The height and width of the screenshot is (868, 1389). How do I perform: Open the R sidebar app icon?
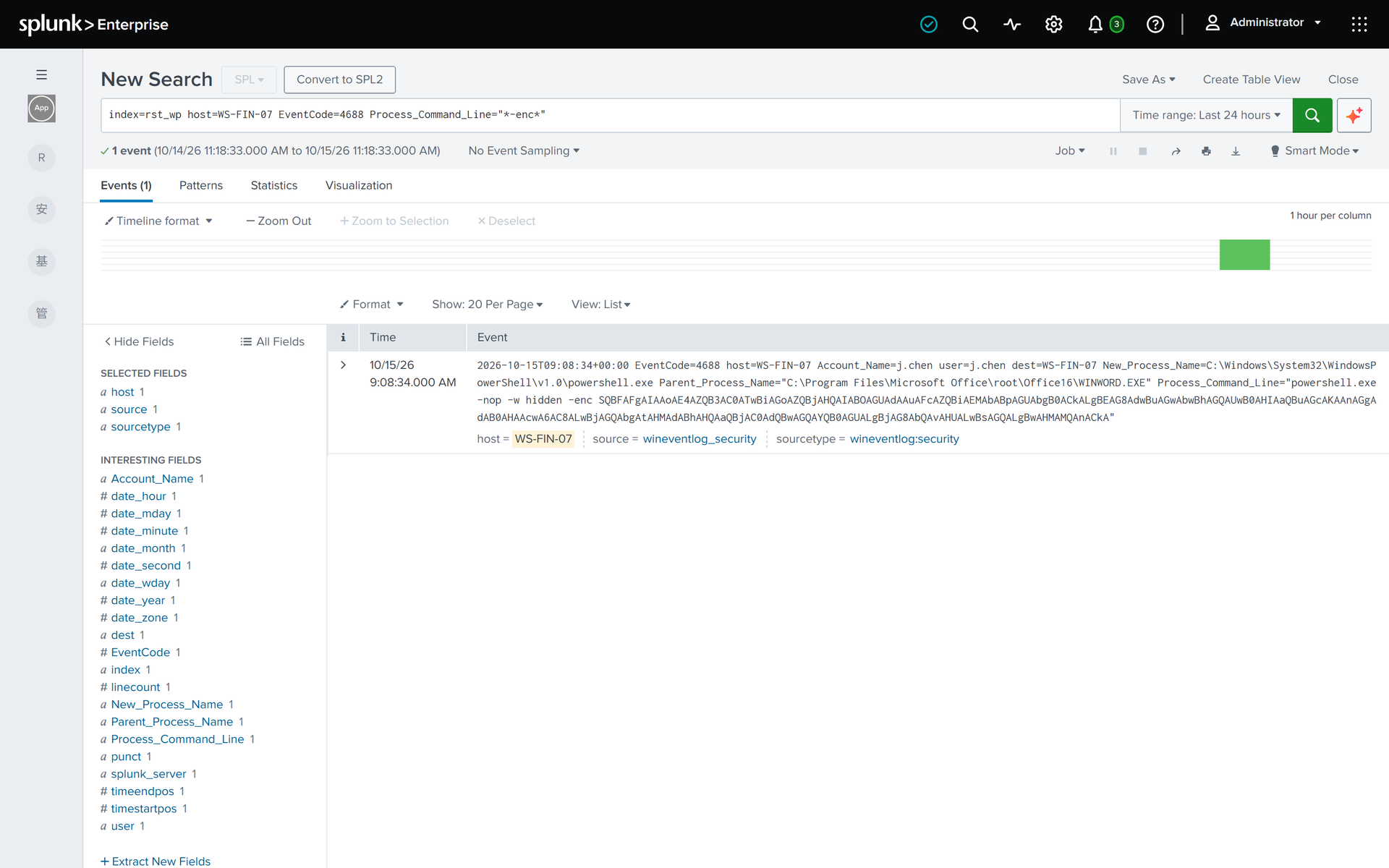pyautogui.click(x=42, y=158)
